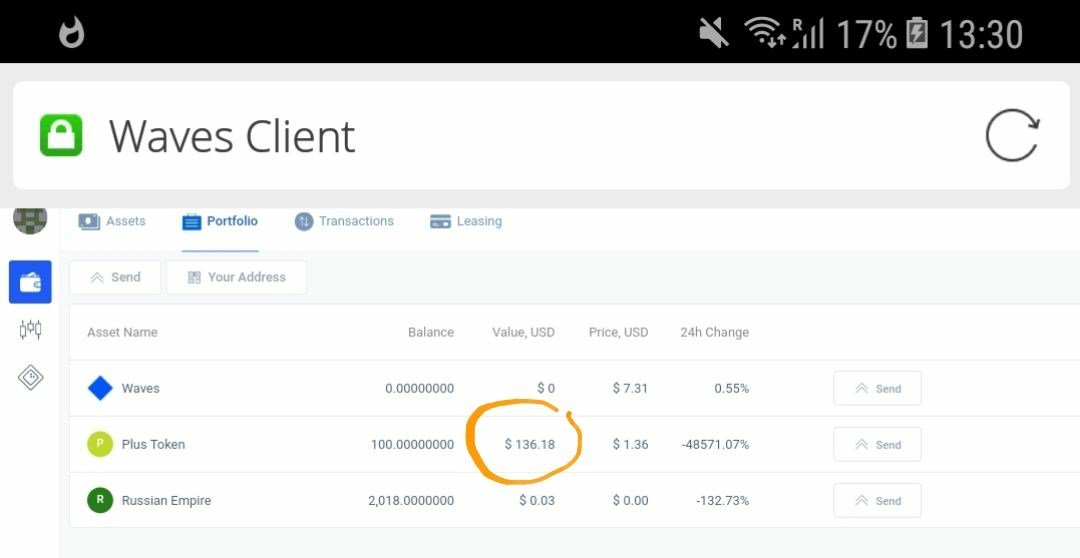Click the 0.00000000 Waves balance
This screenshot has width=1080, height=558.
[x=419, y=389]
